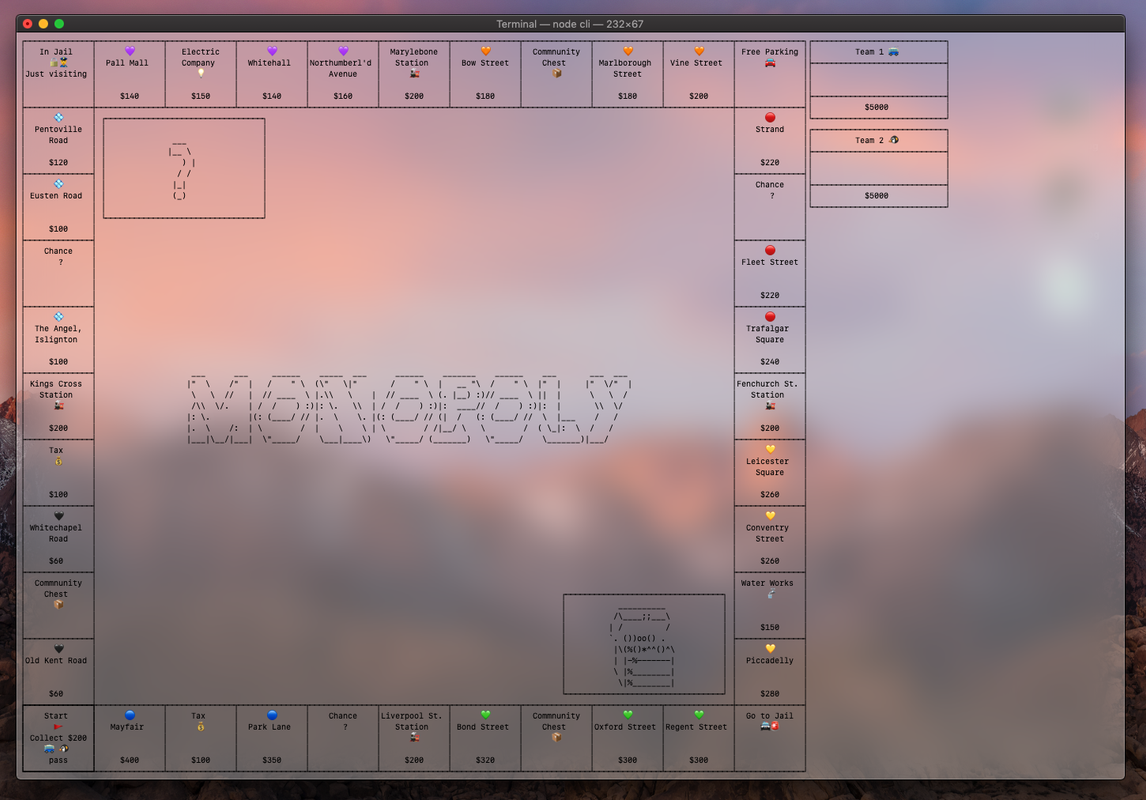1146x800 pixels.
Task: Click the Mayfair $400 price
Action: click(129, 760)
